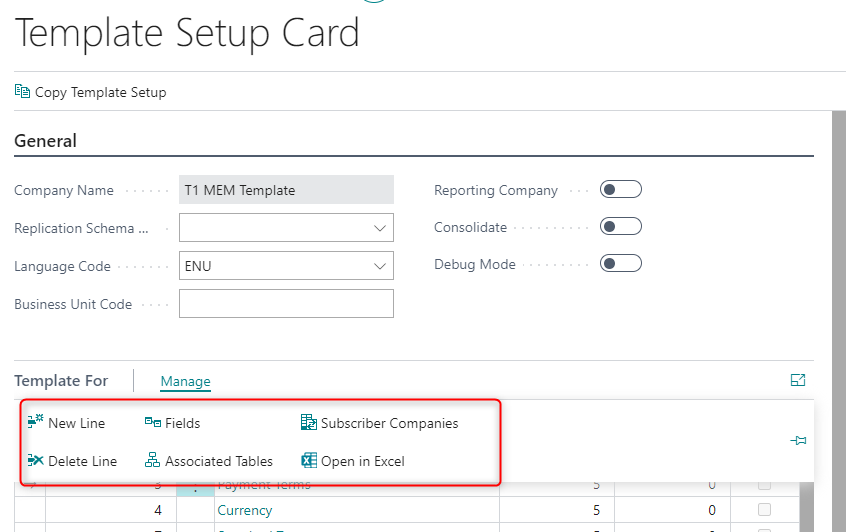Click the Company Name field
849x532 pixels.
tap(286, 189)
